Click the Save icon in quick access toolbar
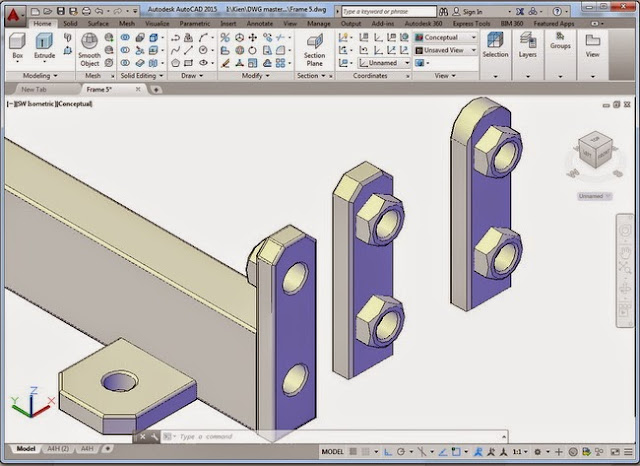The width and height of the screenshot is (640, 466). click(x=61, y=11)
